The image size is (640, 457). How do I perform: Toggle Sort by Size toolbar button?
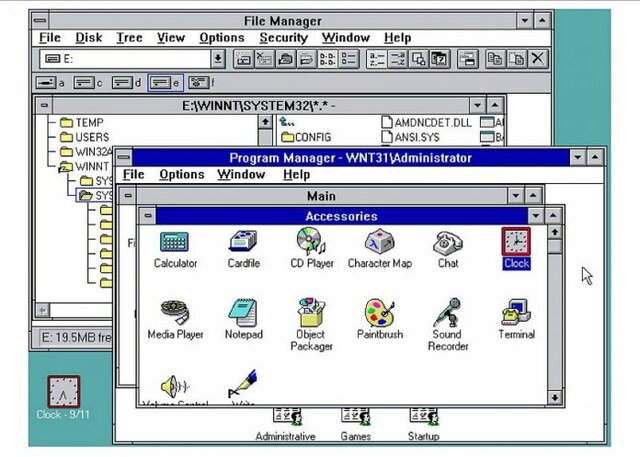pos(419,59)
